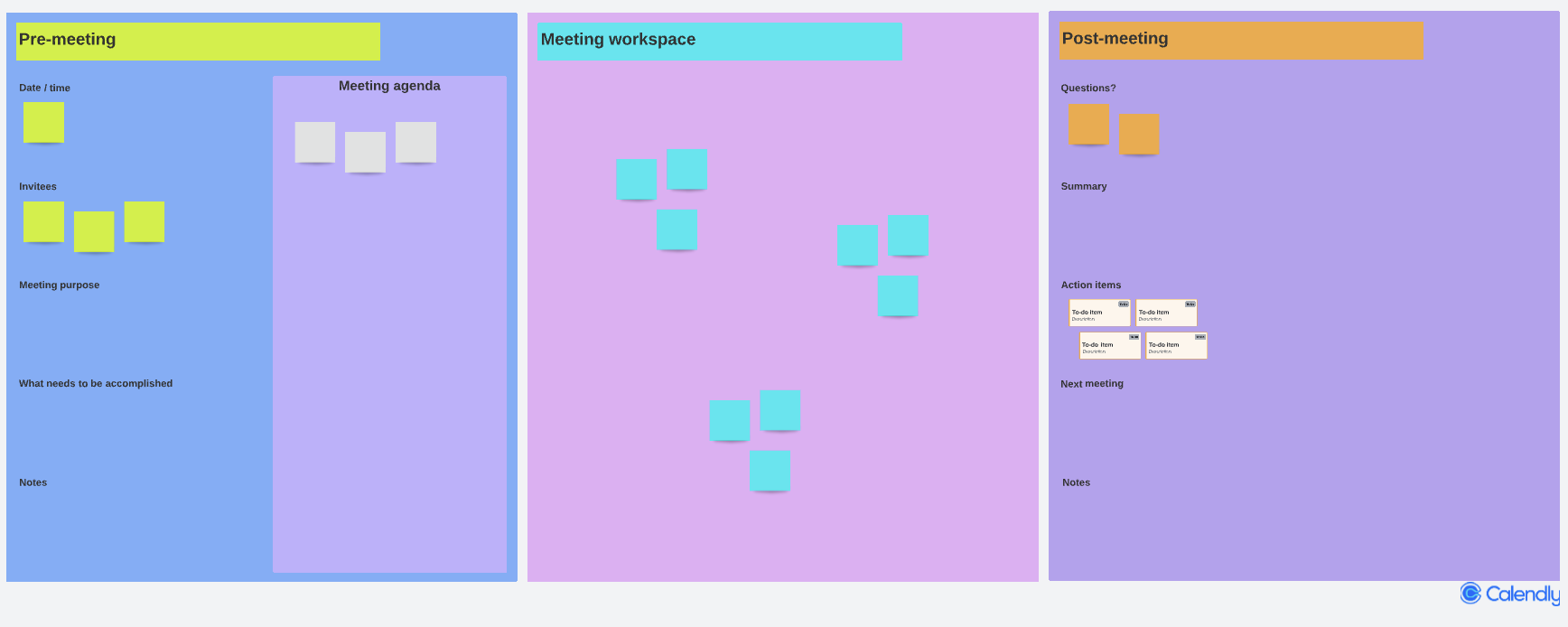The height and width of the screenshot is (627, 1568).
Task: Select the Post-meeting header banner
Action: (1241, 40)
